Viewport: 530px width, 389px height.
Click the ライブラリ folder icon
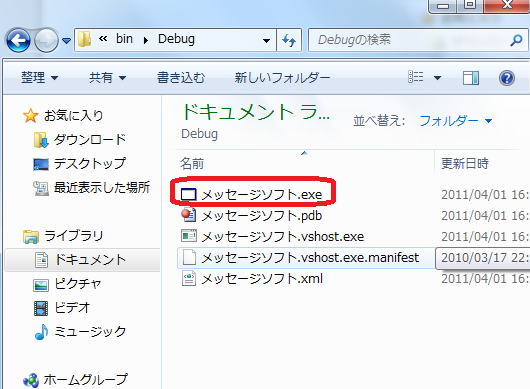click(31, 237)
